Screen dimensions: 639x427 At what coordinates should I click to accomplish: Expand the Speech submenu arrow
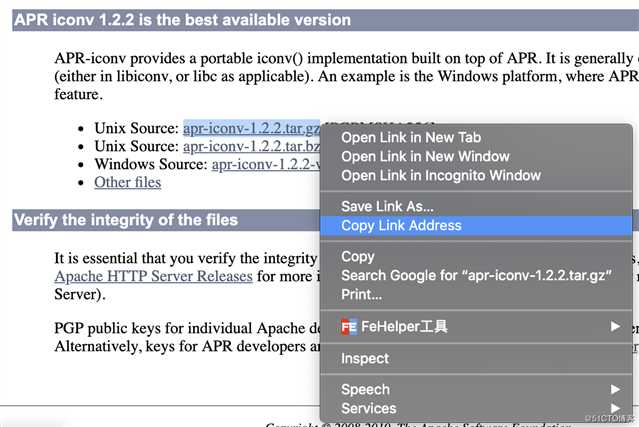click(x=615, y=390)
